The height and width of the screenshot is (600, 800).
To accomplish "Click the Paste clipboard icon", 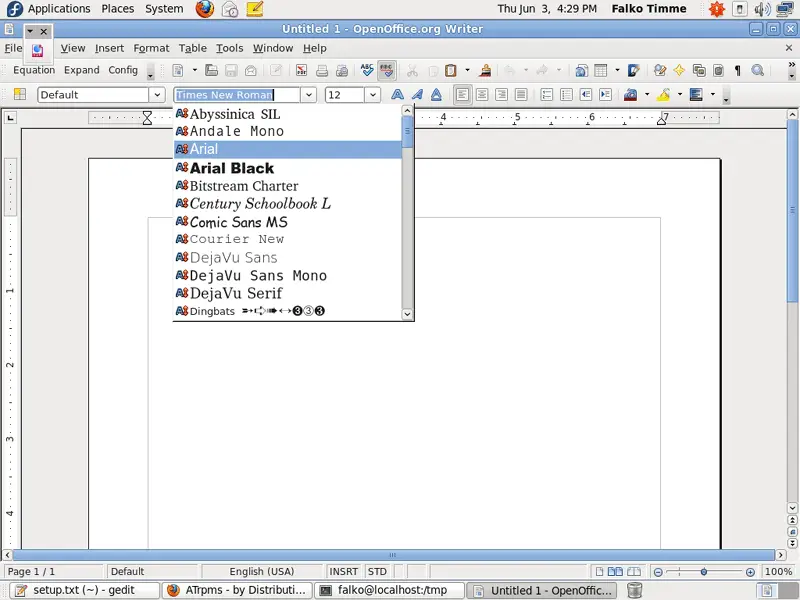I will point(451,70).
